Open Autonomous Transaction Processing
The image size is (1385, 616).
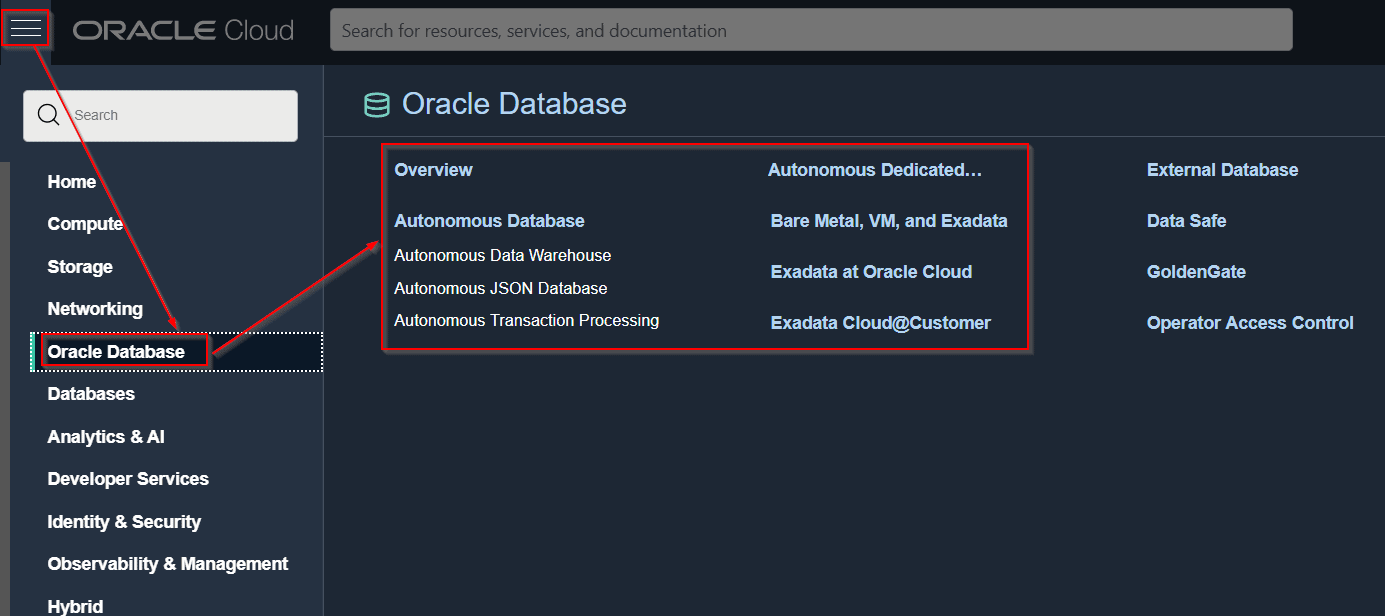click(526, 321)
